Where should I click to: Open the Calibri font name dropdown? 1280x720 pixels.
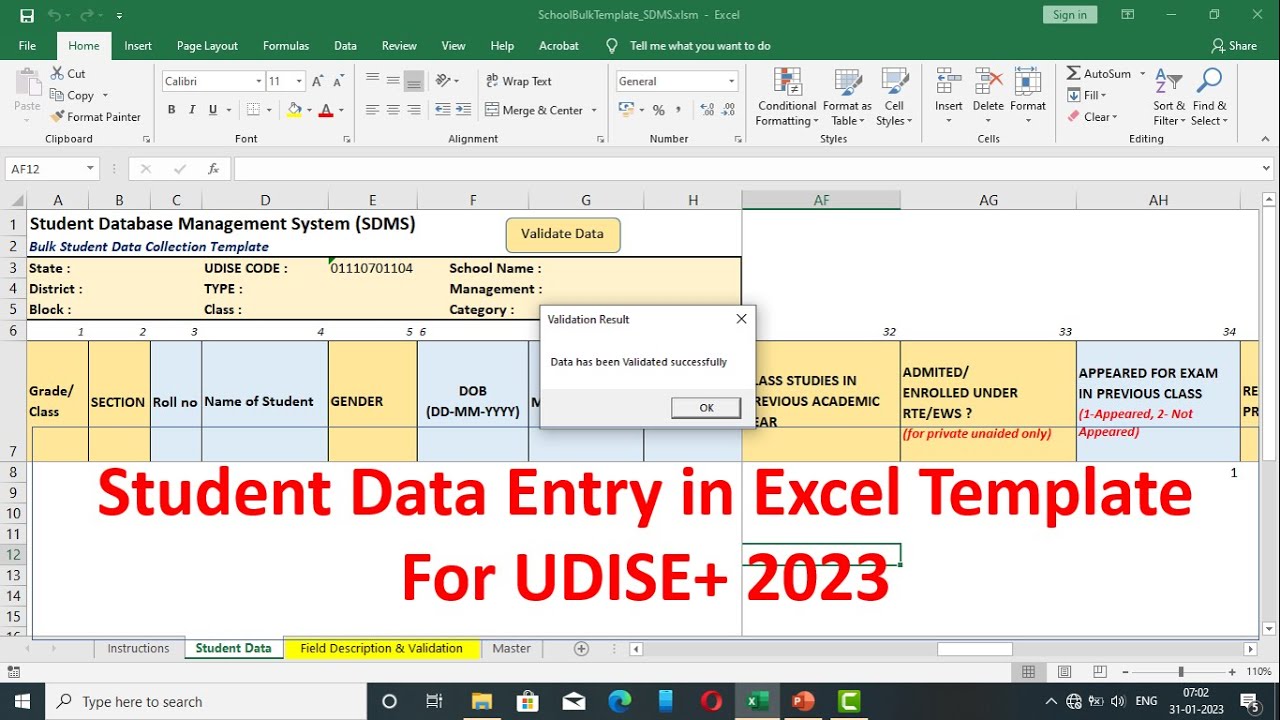[258, 81]
